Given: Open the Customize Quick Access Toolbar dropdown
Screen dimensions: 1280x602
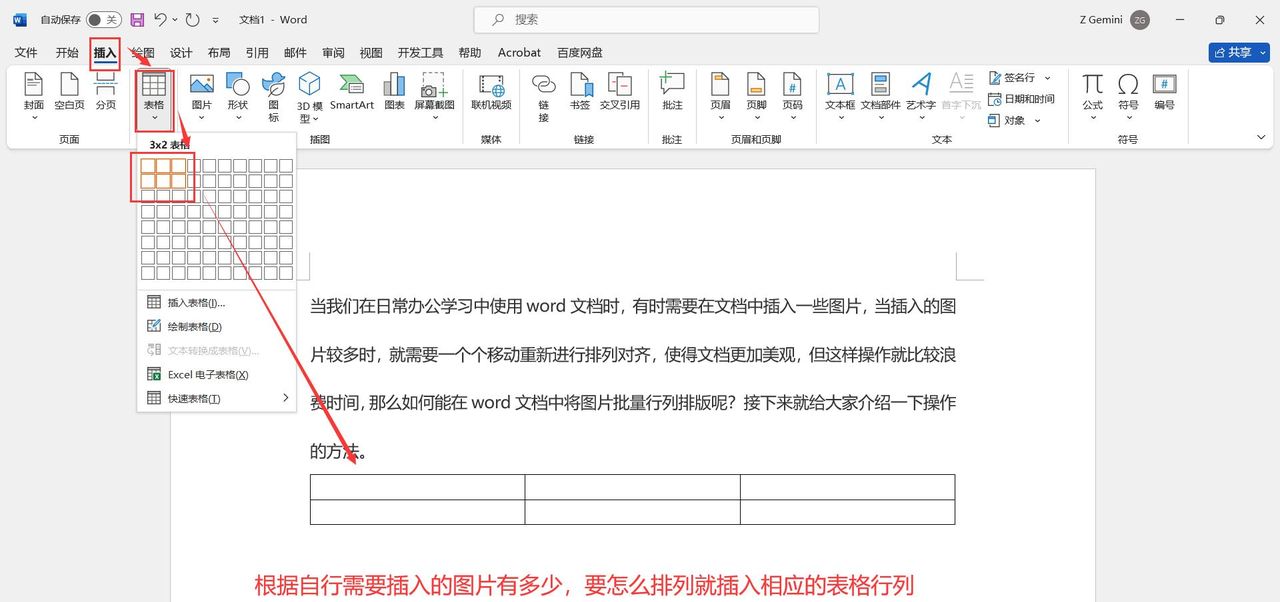Looking at the screenshot, I should (x=215, y=20).
